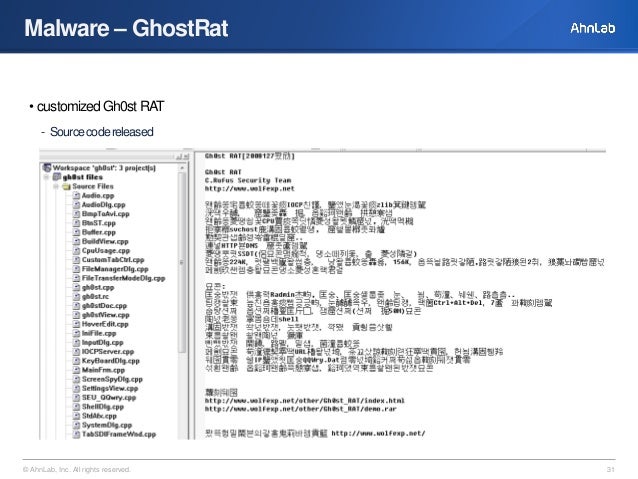Open KeyBoardDlg.cpp file
Image resolution: width=638 pixels, height=479 pixels.
(x=111, y=361)
